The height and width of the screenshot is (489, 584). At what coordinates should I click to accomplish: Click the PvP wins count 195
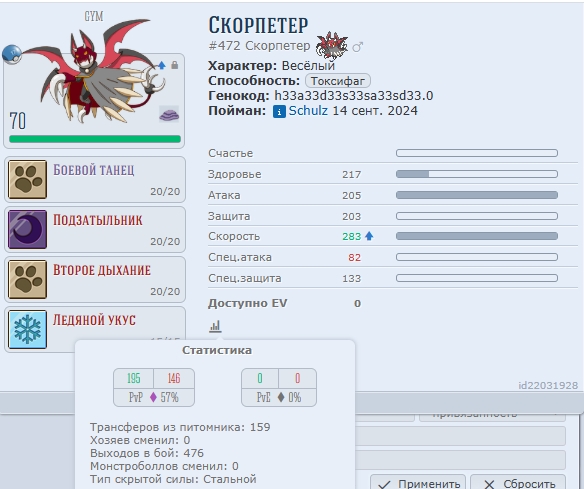coord(134,378)
